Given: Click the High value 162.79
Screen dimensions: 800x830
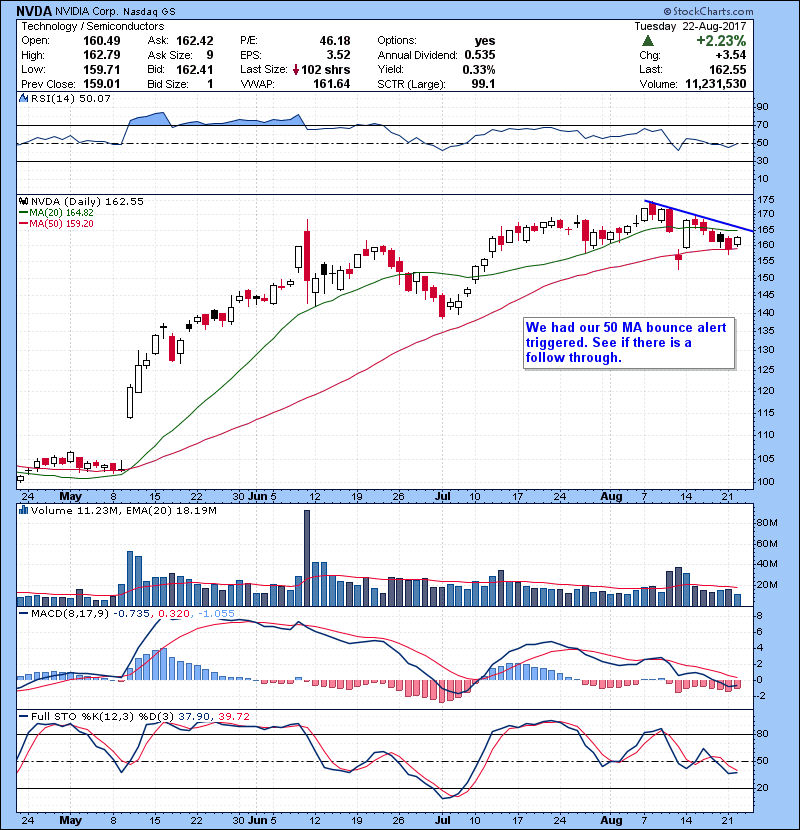Looking at the screenshot, I should tap(102, 55).
